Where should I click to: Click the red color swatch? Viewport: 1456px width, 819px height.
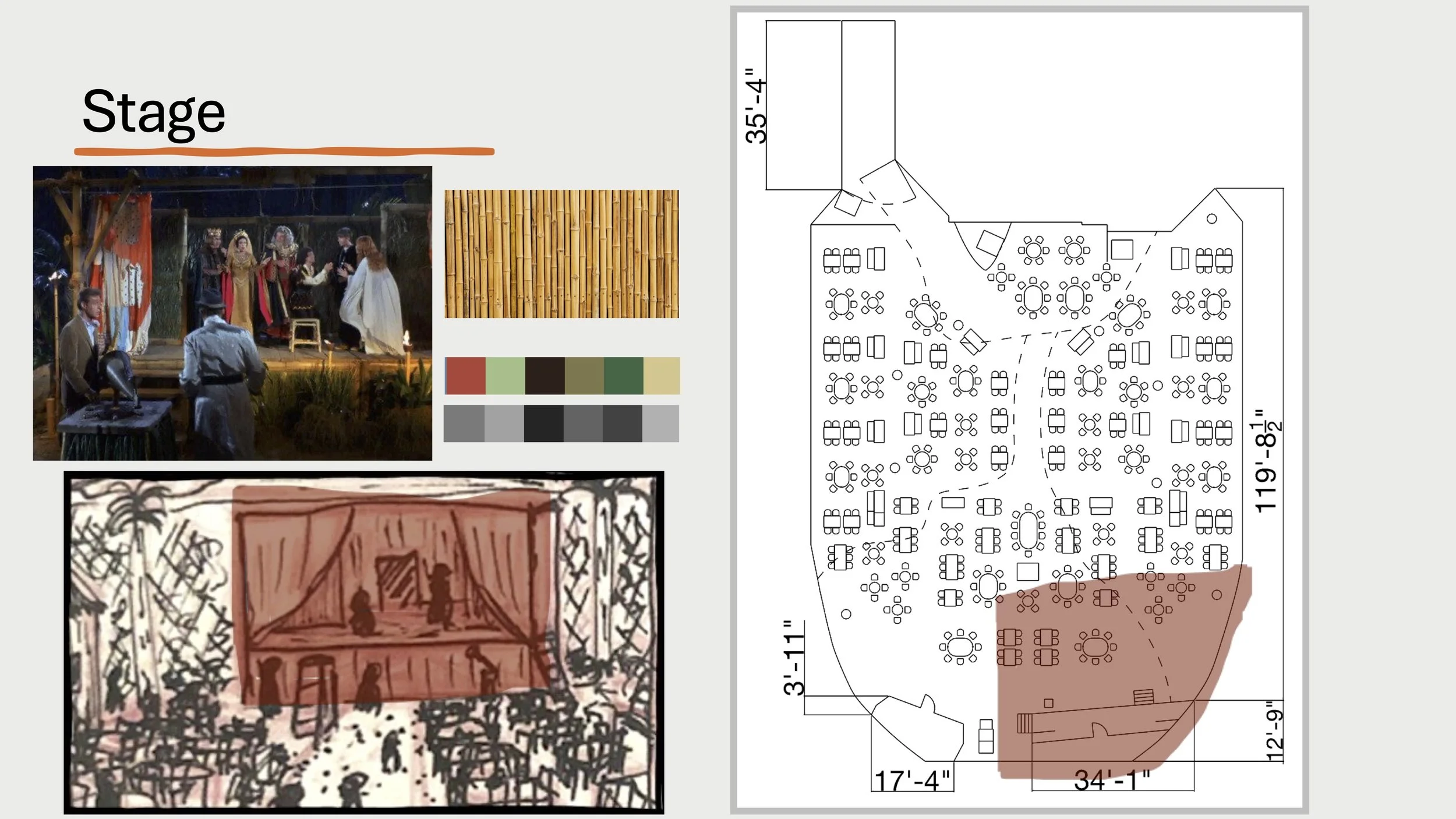coord(466,376)
